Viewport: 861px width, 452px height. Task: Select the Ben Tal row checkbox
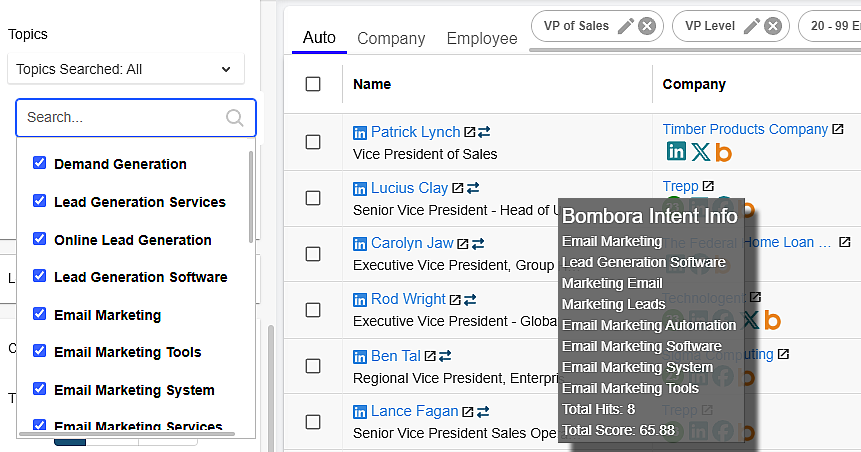coord(313,366)
